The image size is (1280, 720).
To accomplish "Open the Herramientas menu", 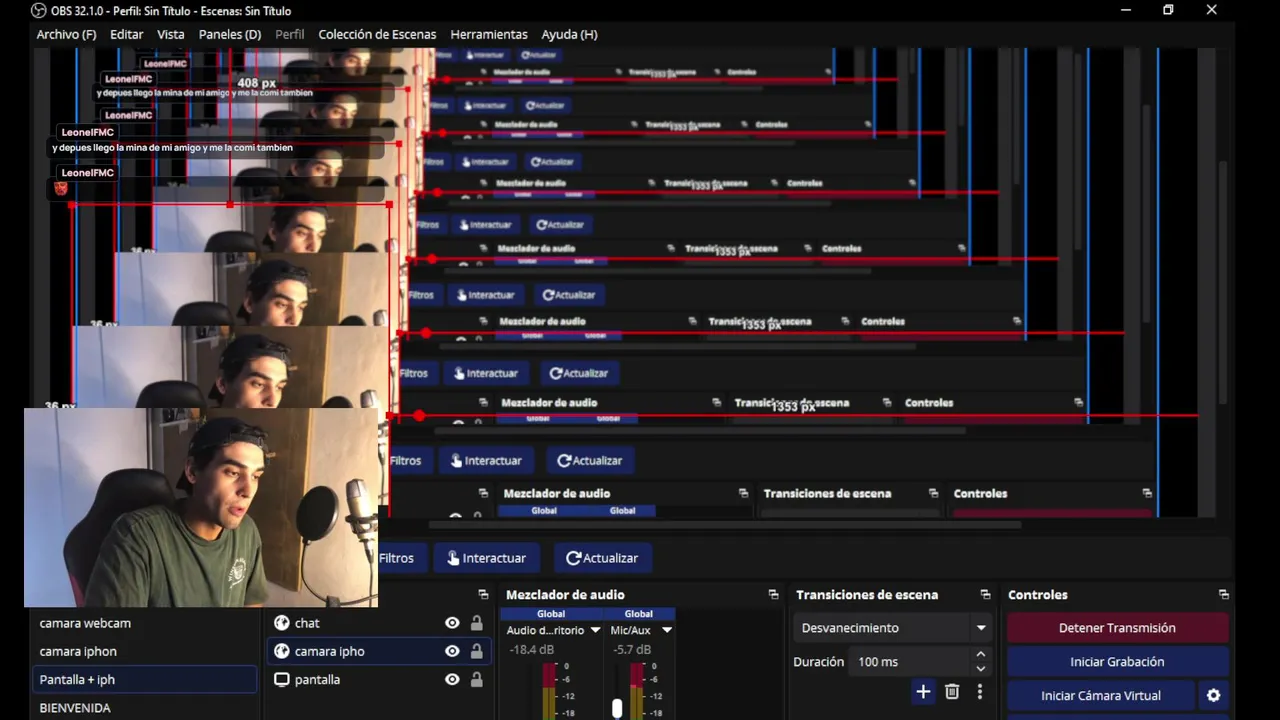I will (489, 34).
